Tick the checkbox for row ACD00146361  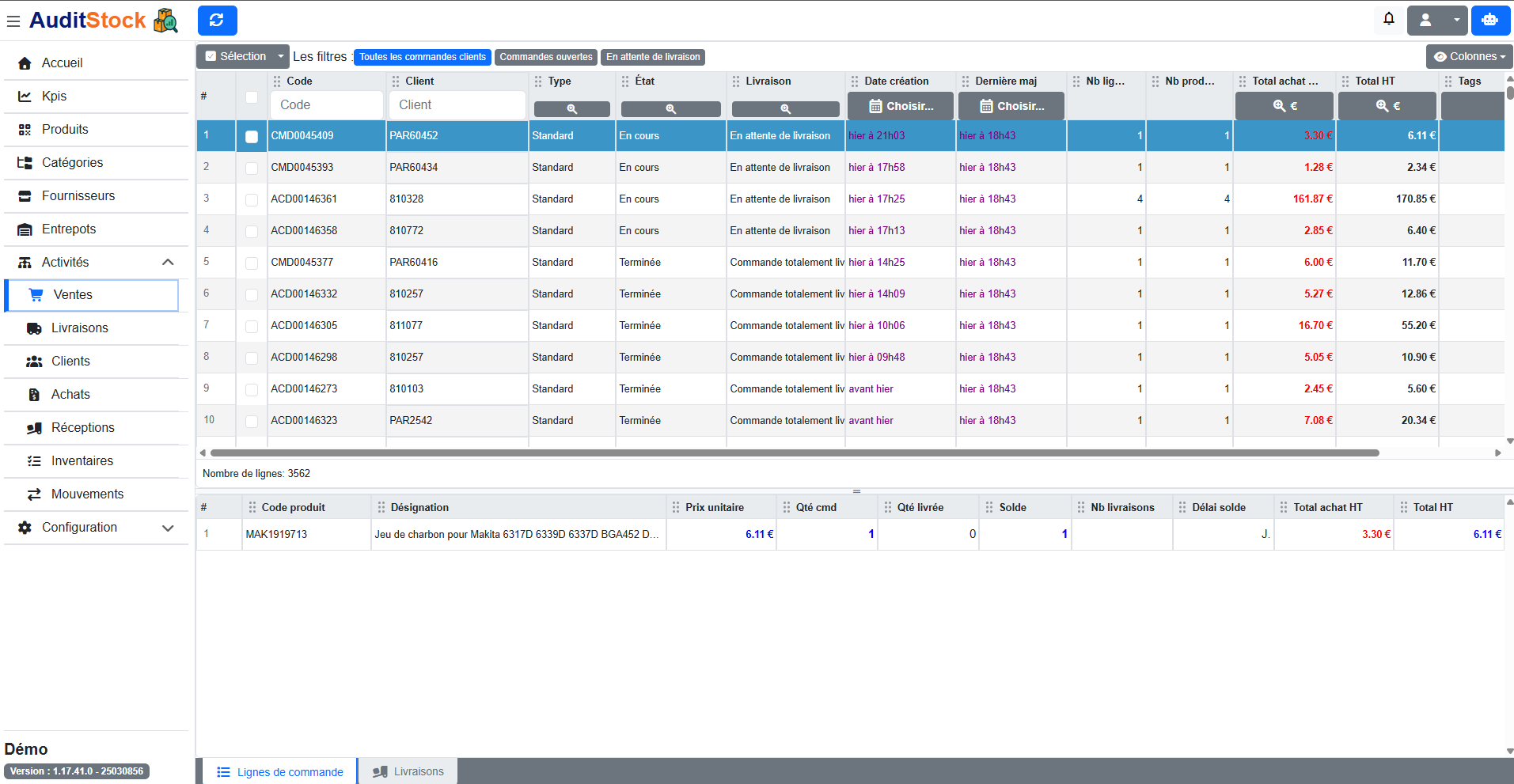point(252,199)
